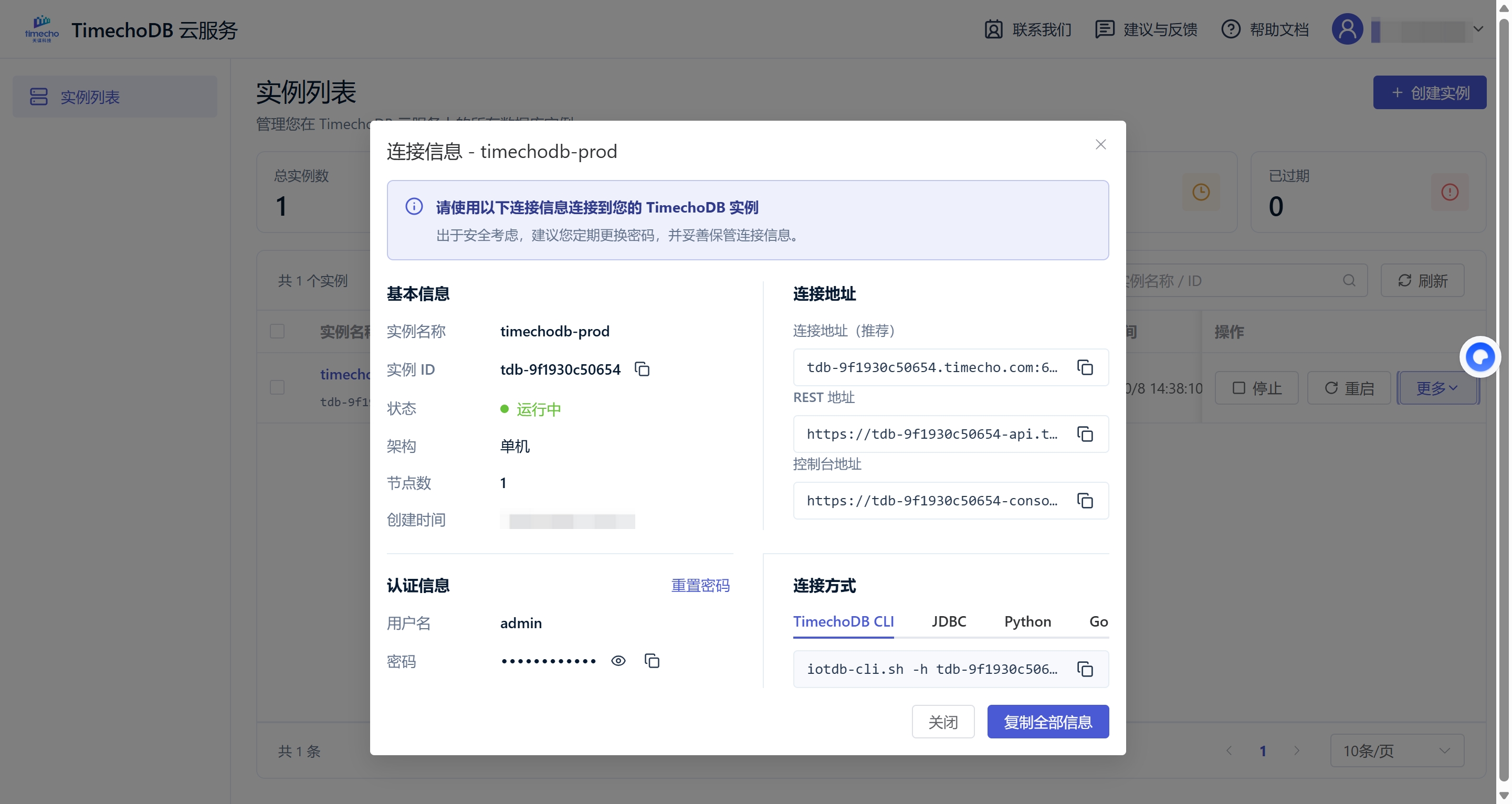The image size is (1512, 804).
Task: Switch to the JDBC tab
Action: tap(949, 621)
